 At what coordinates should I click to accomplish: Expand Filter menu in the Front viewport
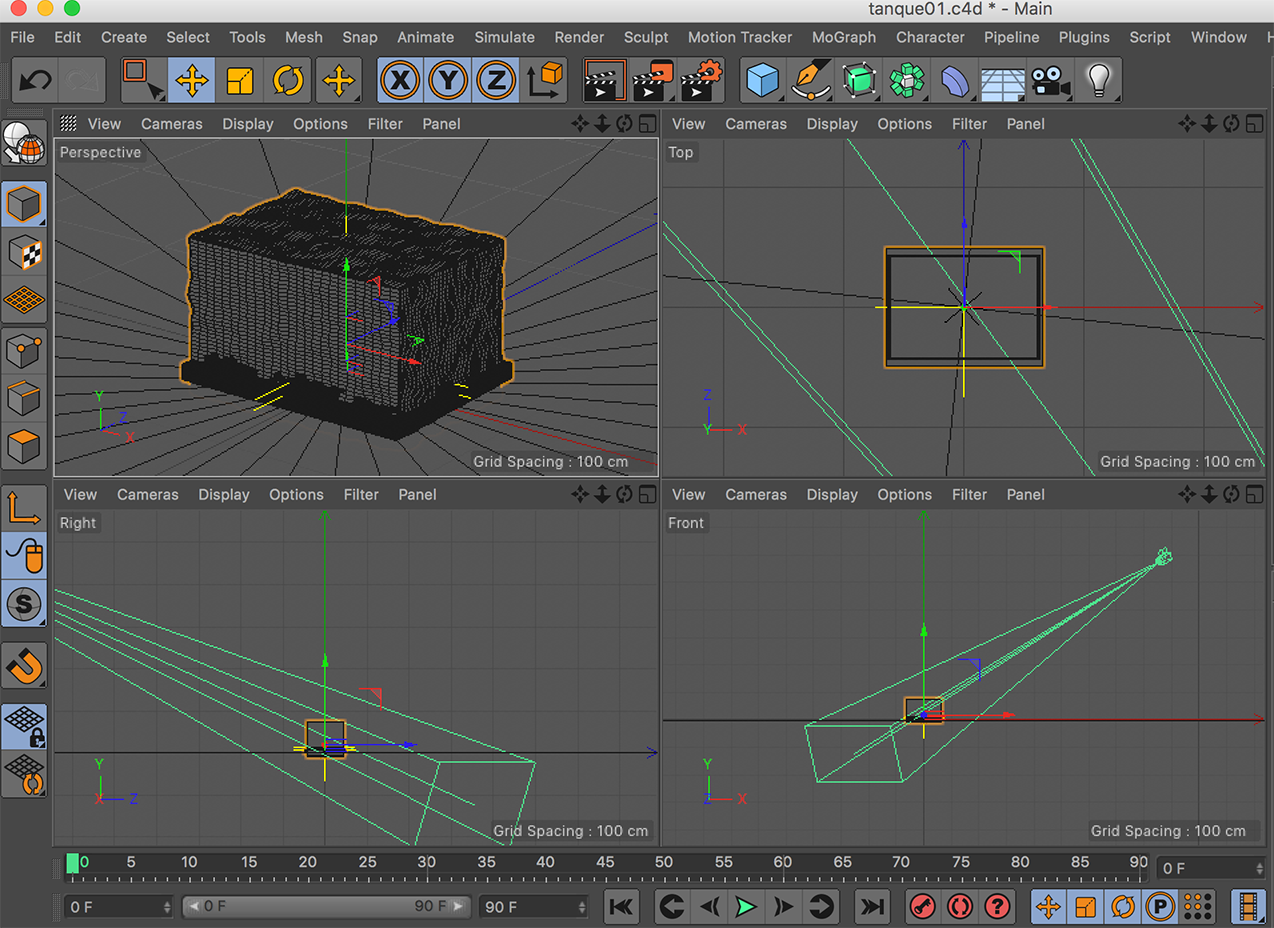[x=969, y=494]
